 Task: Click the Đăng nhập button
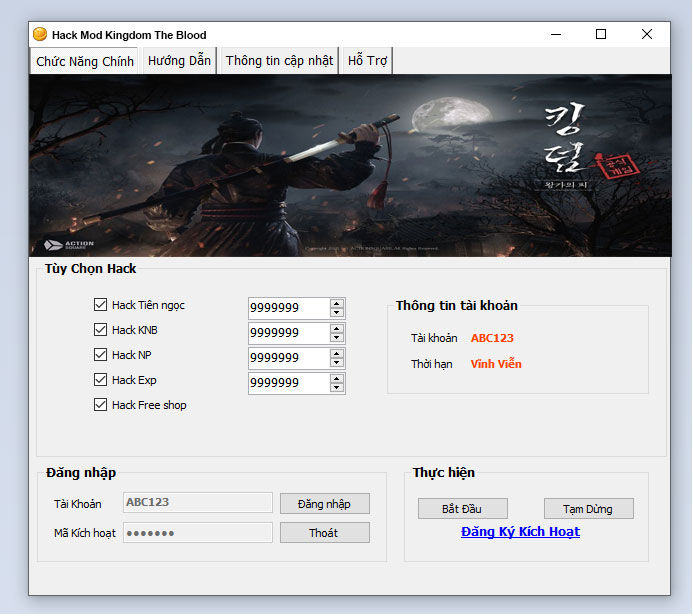click(324, 504)
